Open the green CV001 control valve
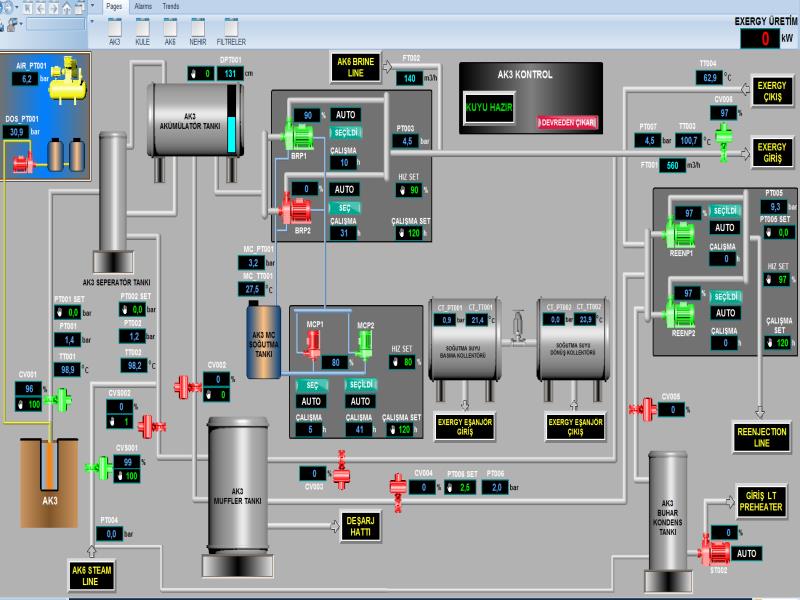Image resolution: width=800 pixels, height=600 pixels. (60, 399)
